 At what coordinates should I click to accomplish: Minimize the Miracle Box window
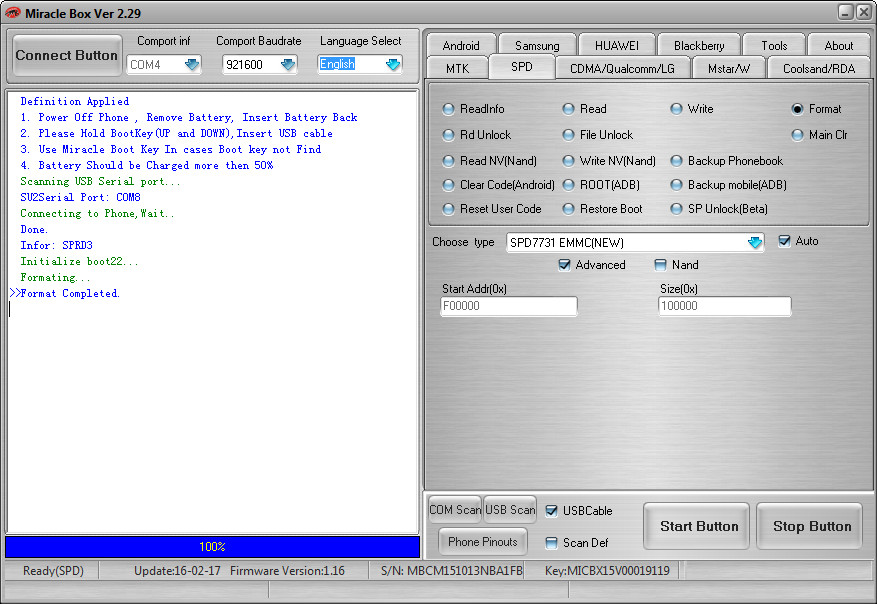846,12
